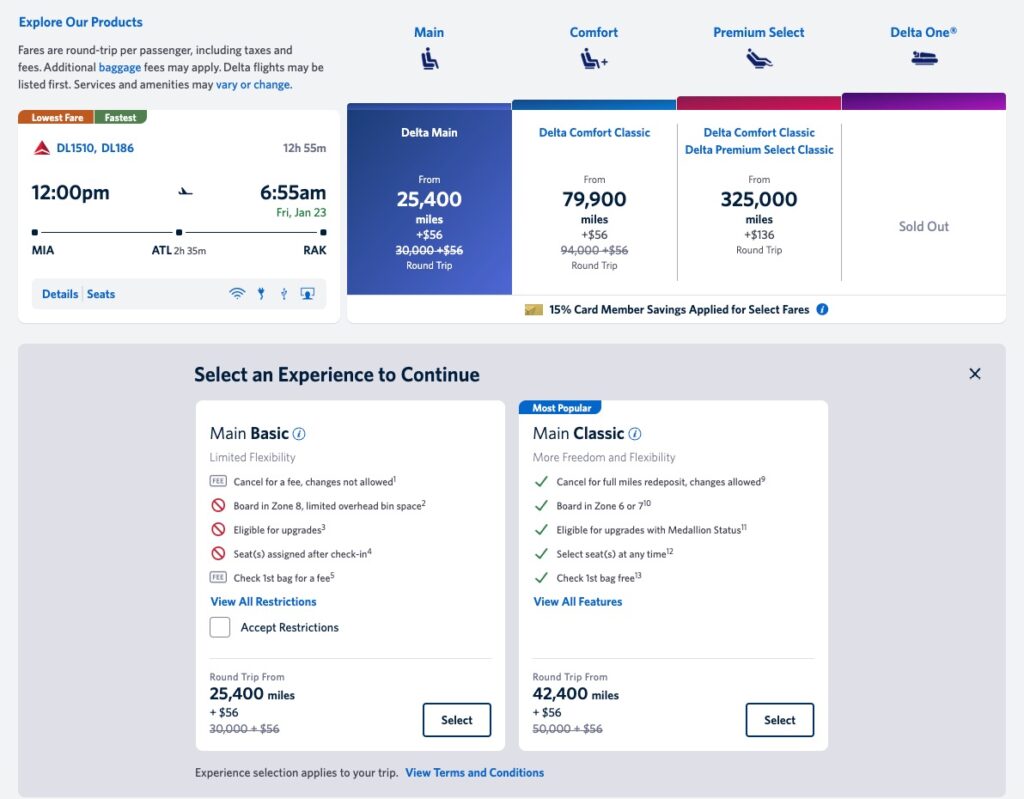Click the Premium Select recliner icon
1024x799 pixels.
click(x=759, y=59)
